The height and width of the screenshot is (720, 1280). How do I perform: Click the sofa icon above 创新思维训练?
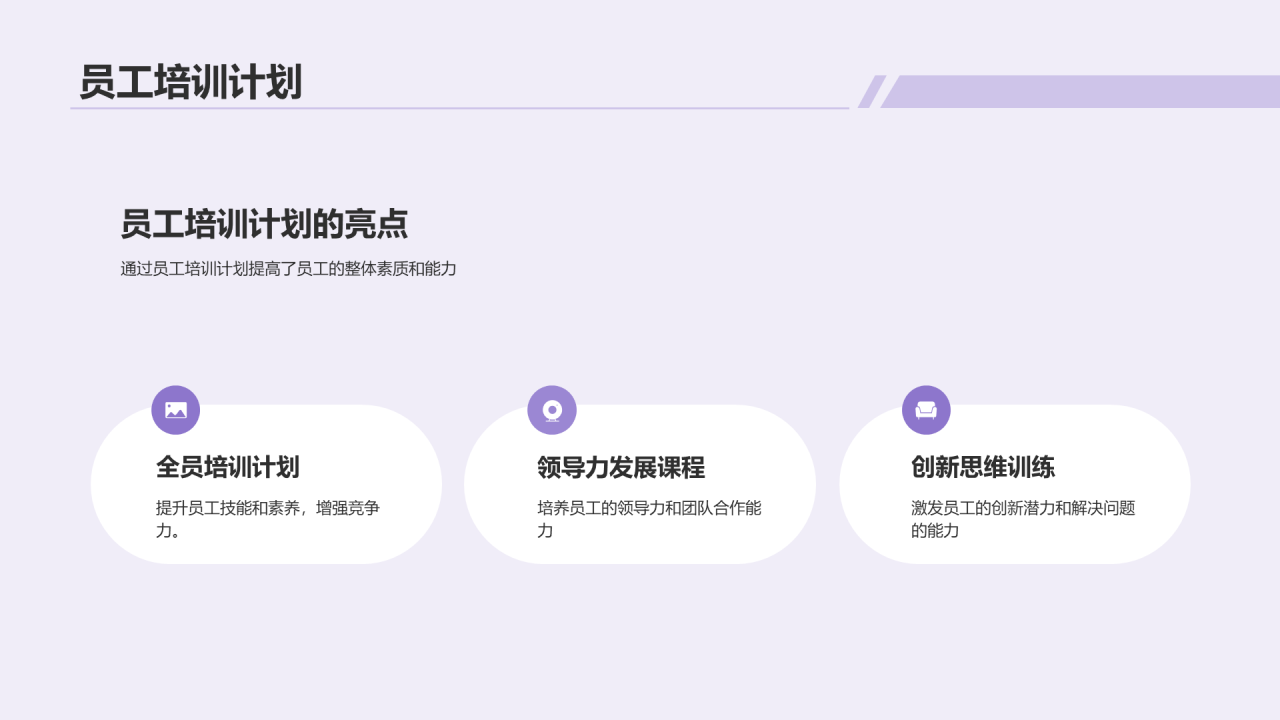[925, 410]
